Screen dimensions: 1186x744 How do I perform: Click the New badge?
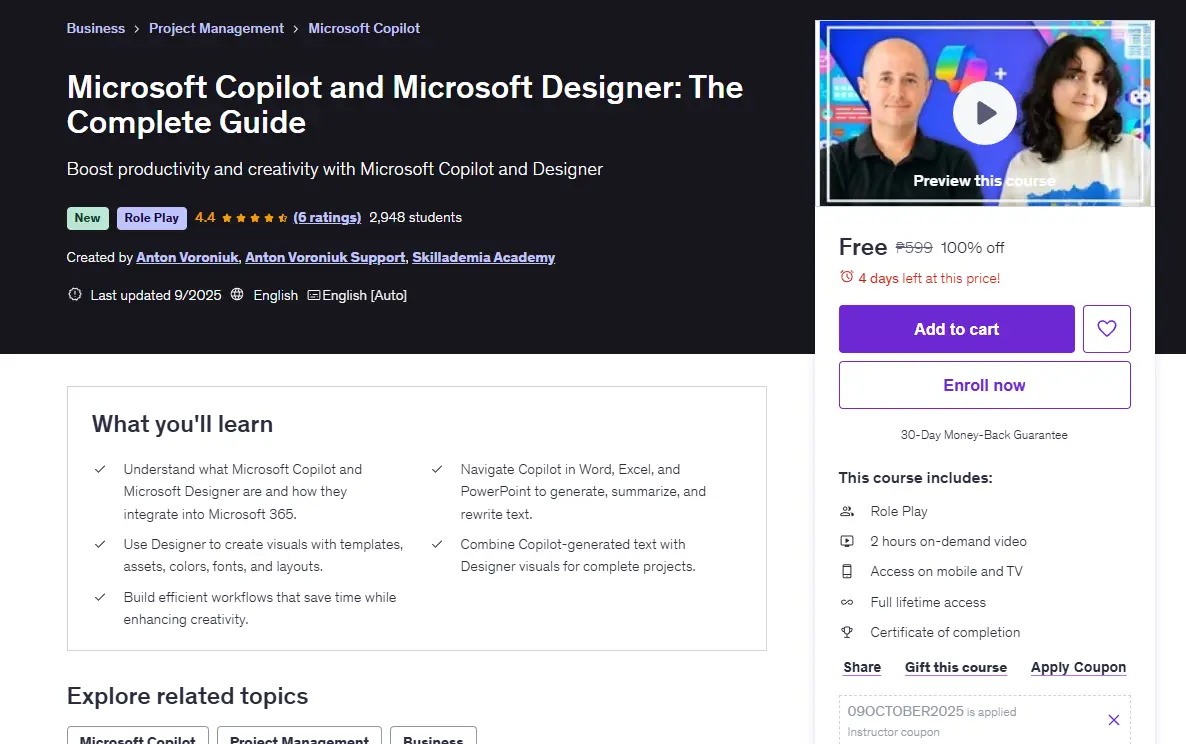88,218
